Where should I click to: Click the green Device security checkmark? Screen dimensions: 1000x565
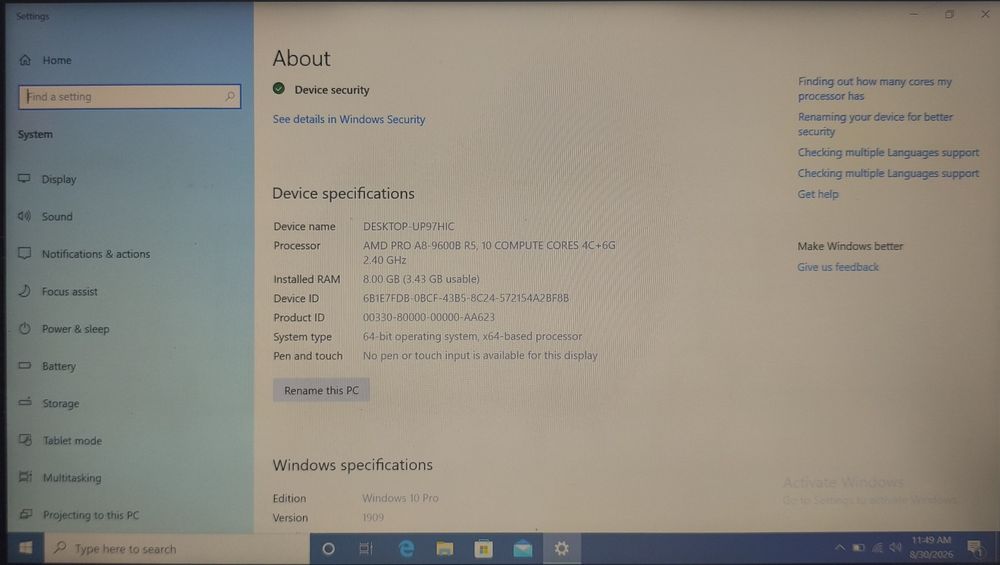point(279,89)
